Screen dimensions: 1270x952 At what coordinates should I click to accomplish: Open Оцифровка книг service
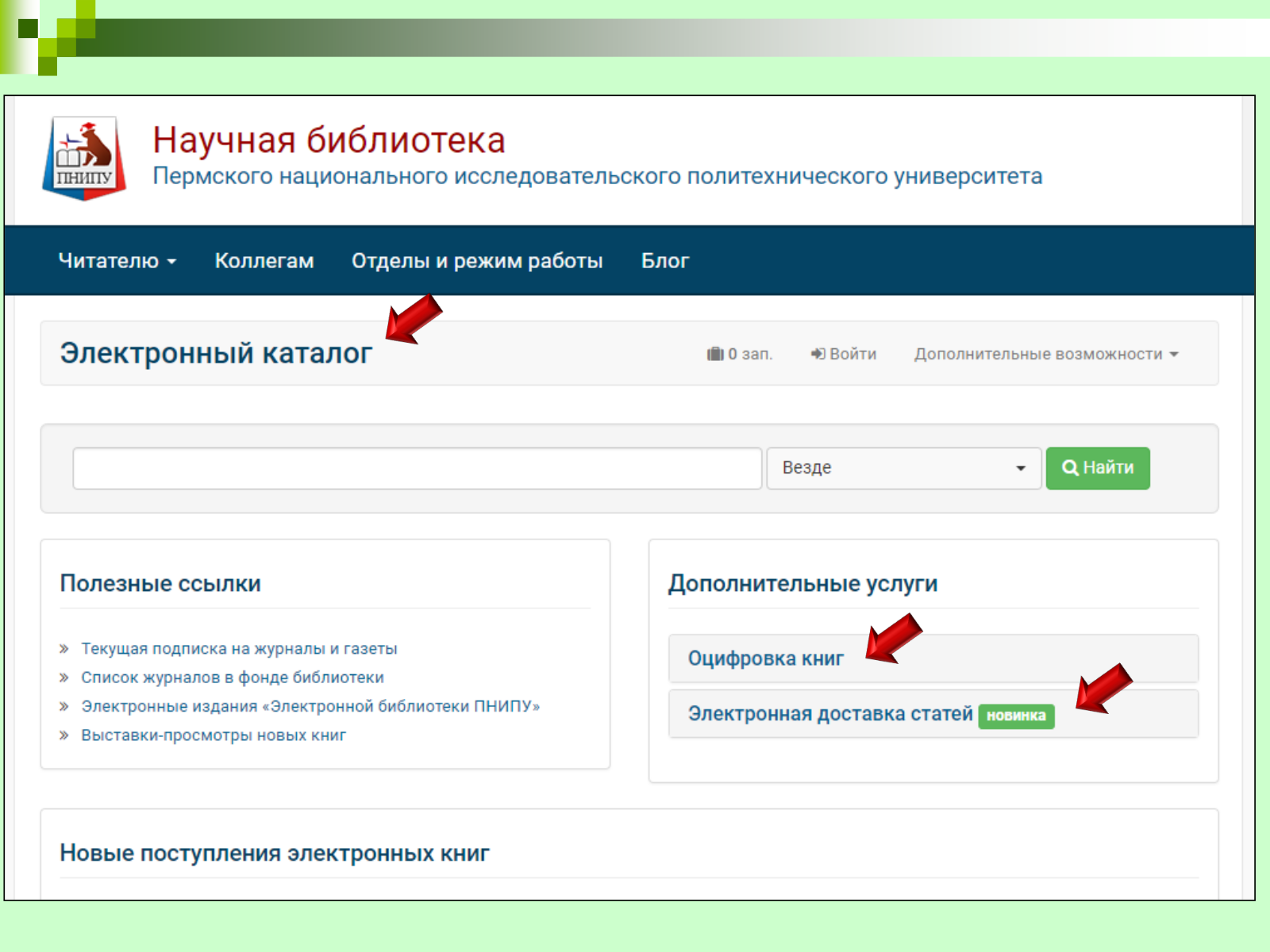coord(765,658)
